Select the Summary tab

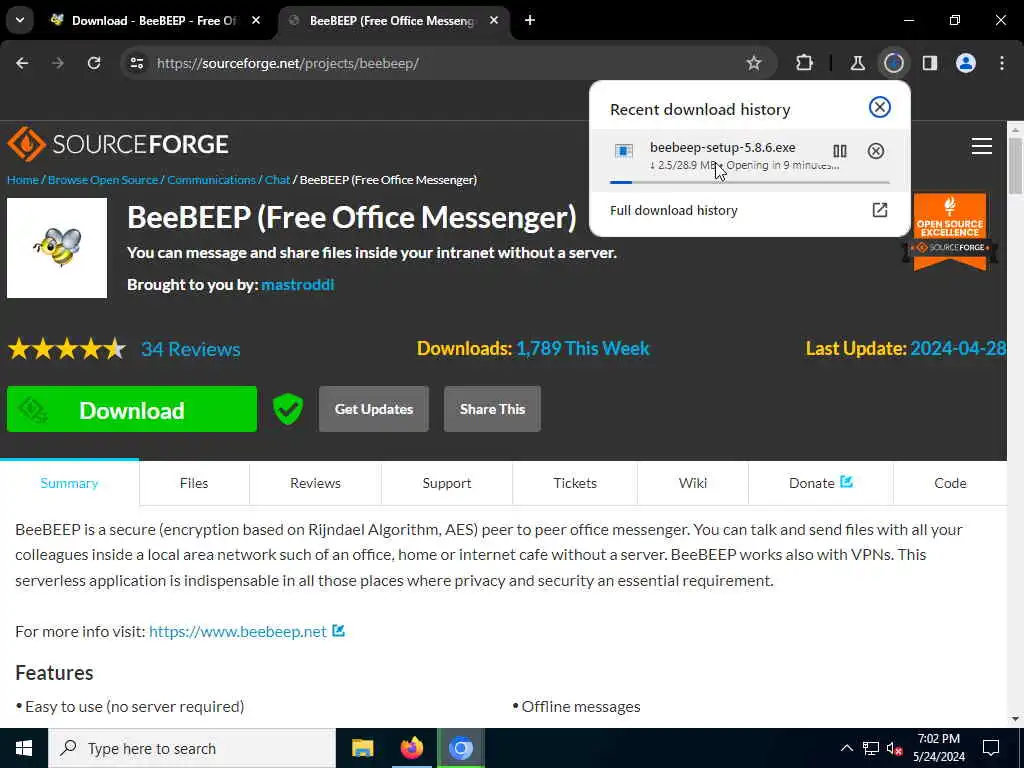click(x=69, y=483)
